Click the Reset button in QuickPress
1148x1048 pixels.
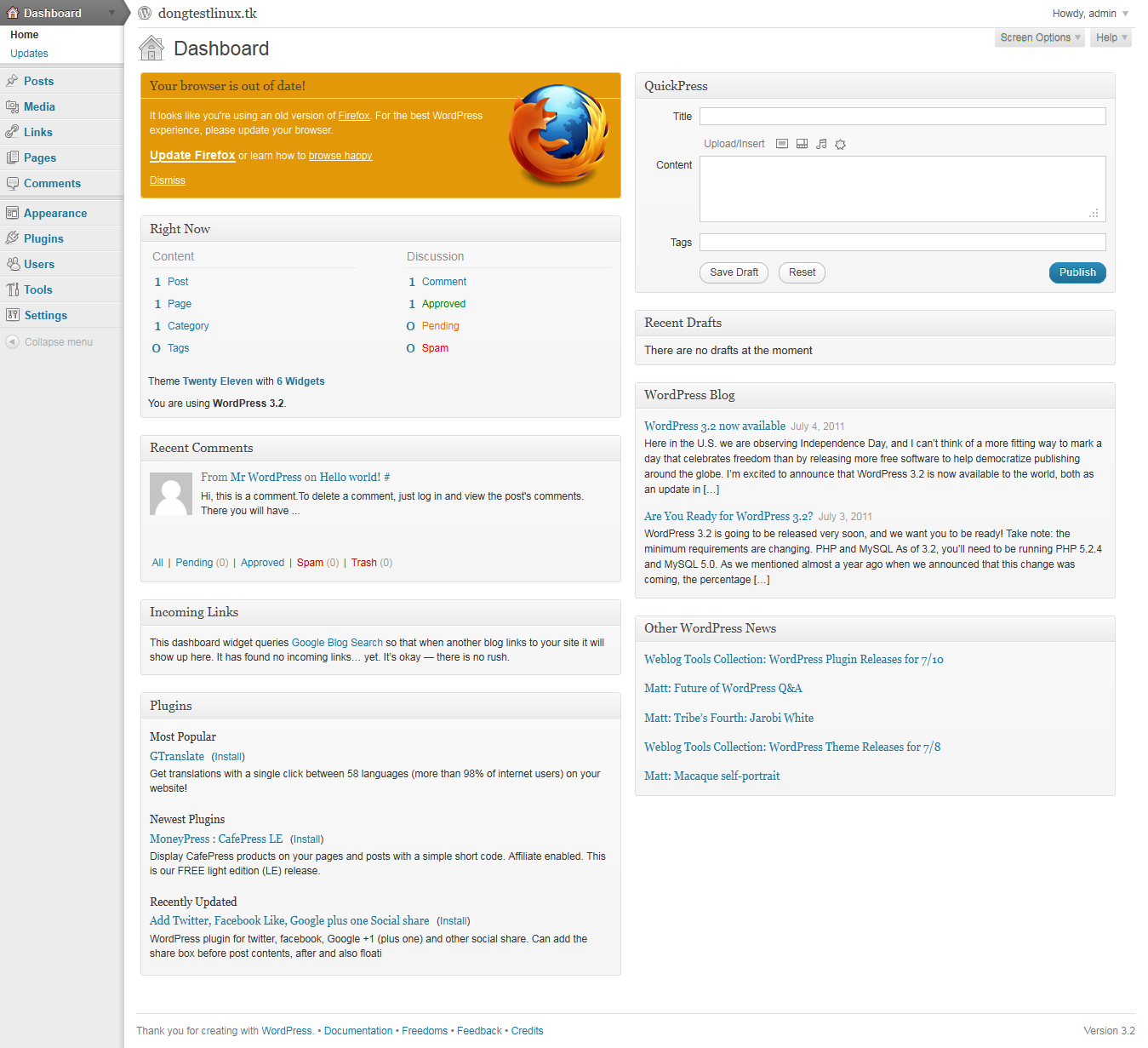(x=802, y=272)
